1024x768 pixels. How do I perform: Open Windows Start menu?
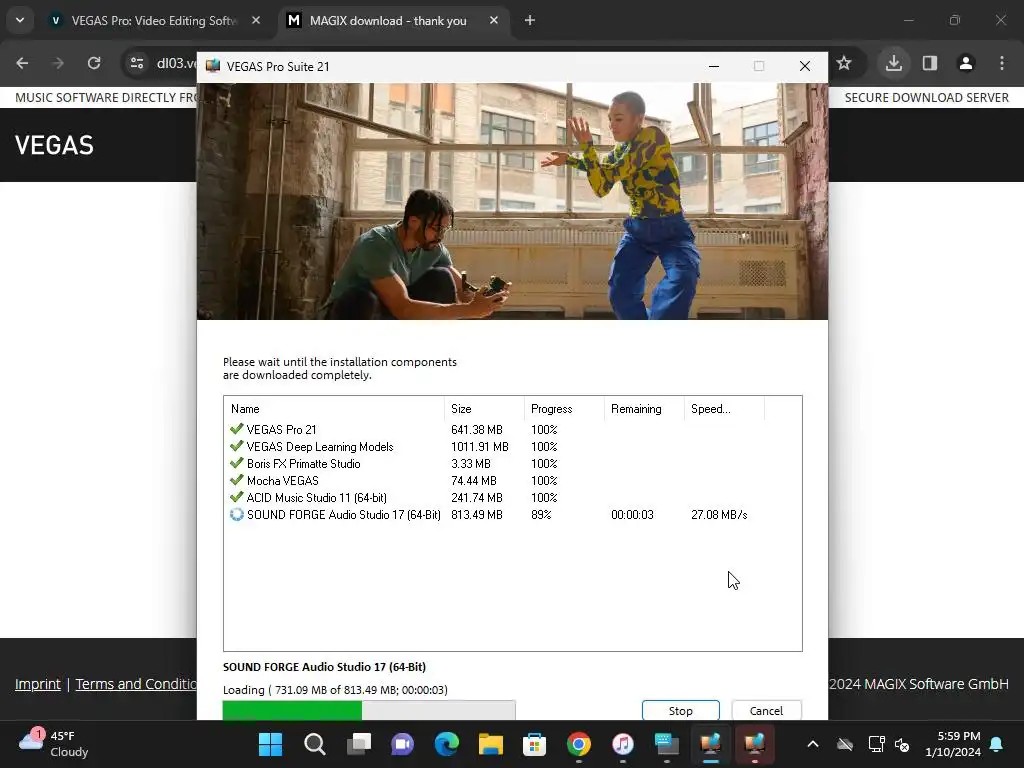click(270, 744)
